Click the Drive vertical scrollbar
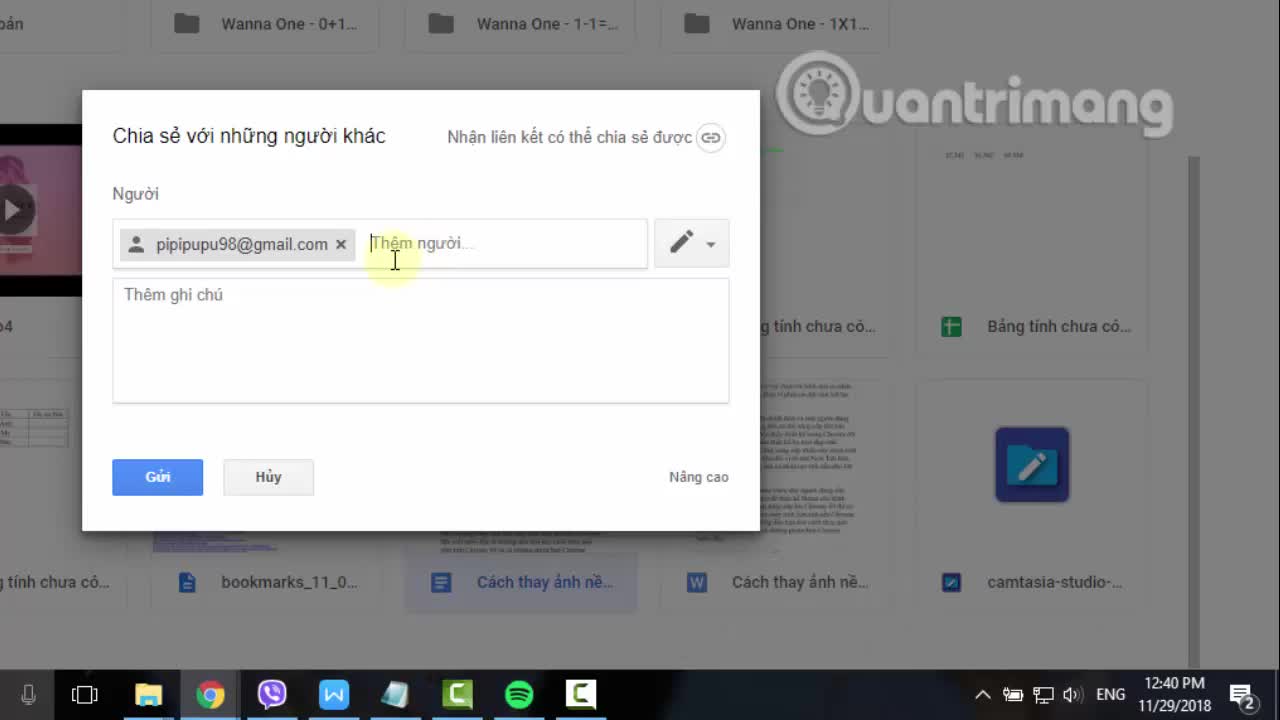 pyautogui.click(x=1192, y=410)
